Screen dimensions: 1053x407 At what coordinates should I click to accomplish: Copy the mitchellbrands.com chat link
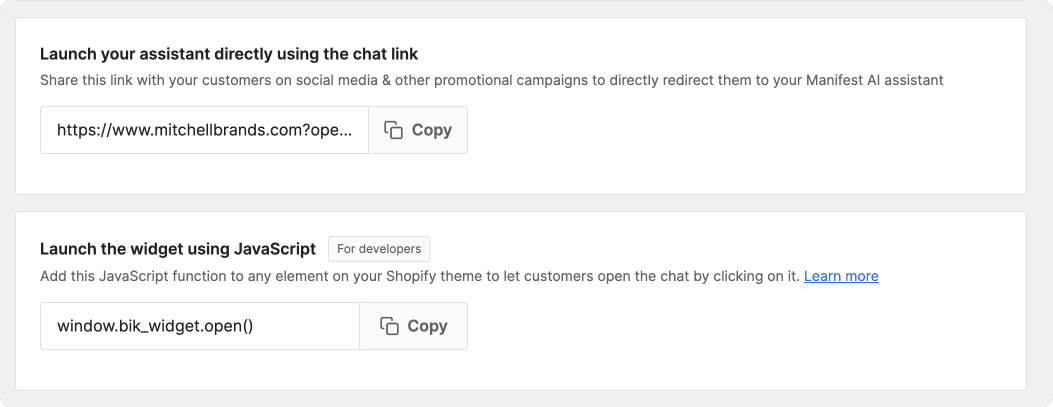(x=418, y=130)
